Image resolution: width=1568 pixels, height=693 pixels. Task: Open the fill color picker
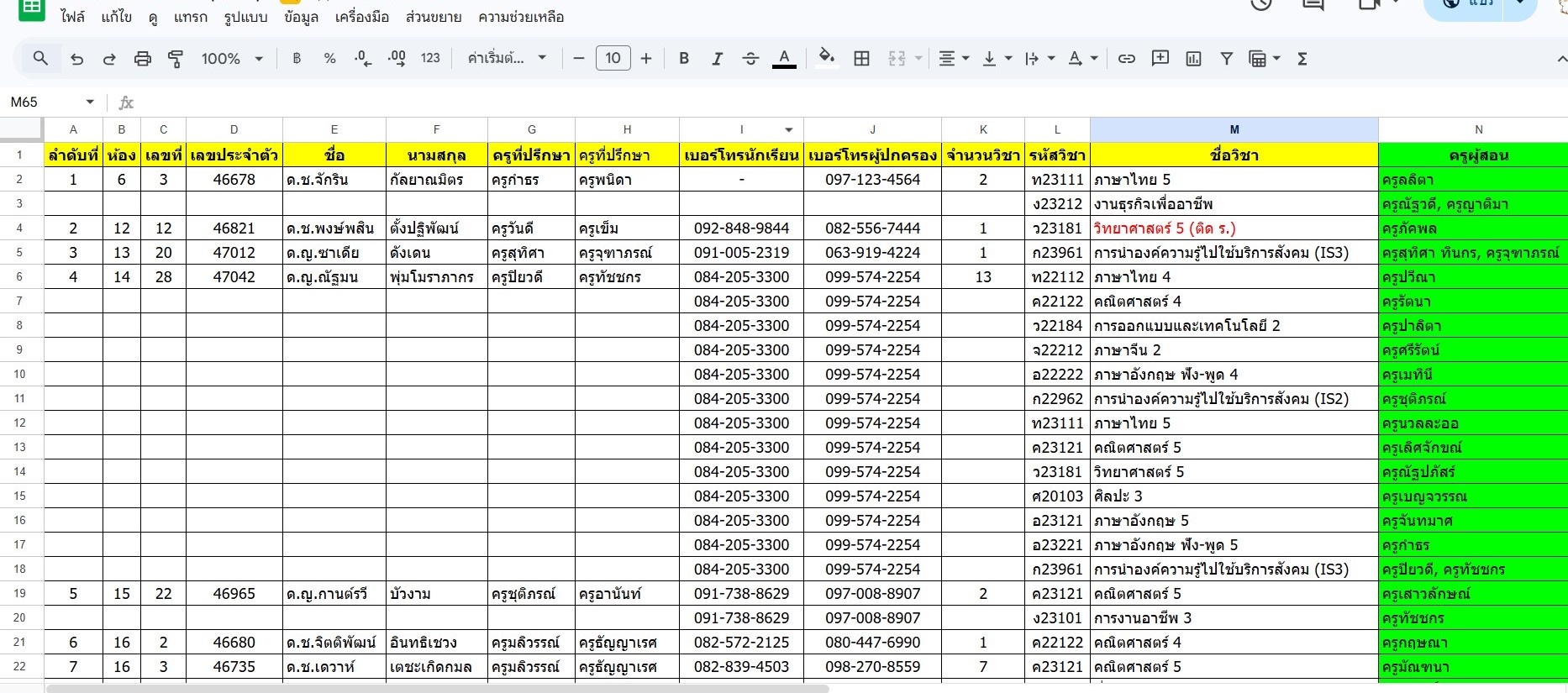pos(827,59)
